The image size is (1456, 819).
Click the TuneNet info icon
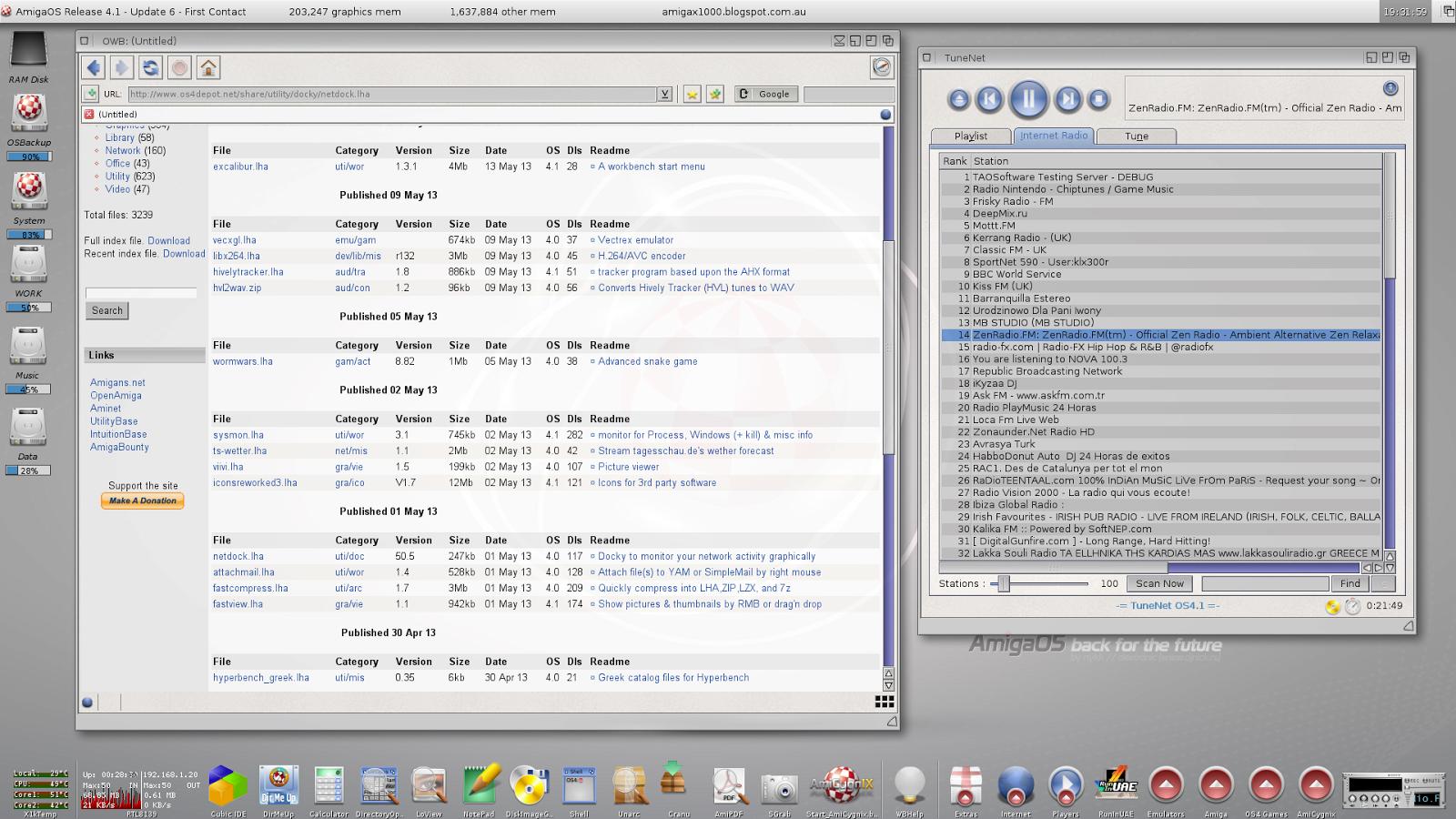point(1390,88)
